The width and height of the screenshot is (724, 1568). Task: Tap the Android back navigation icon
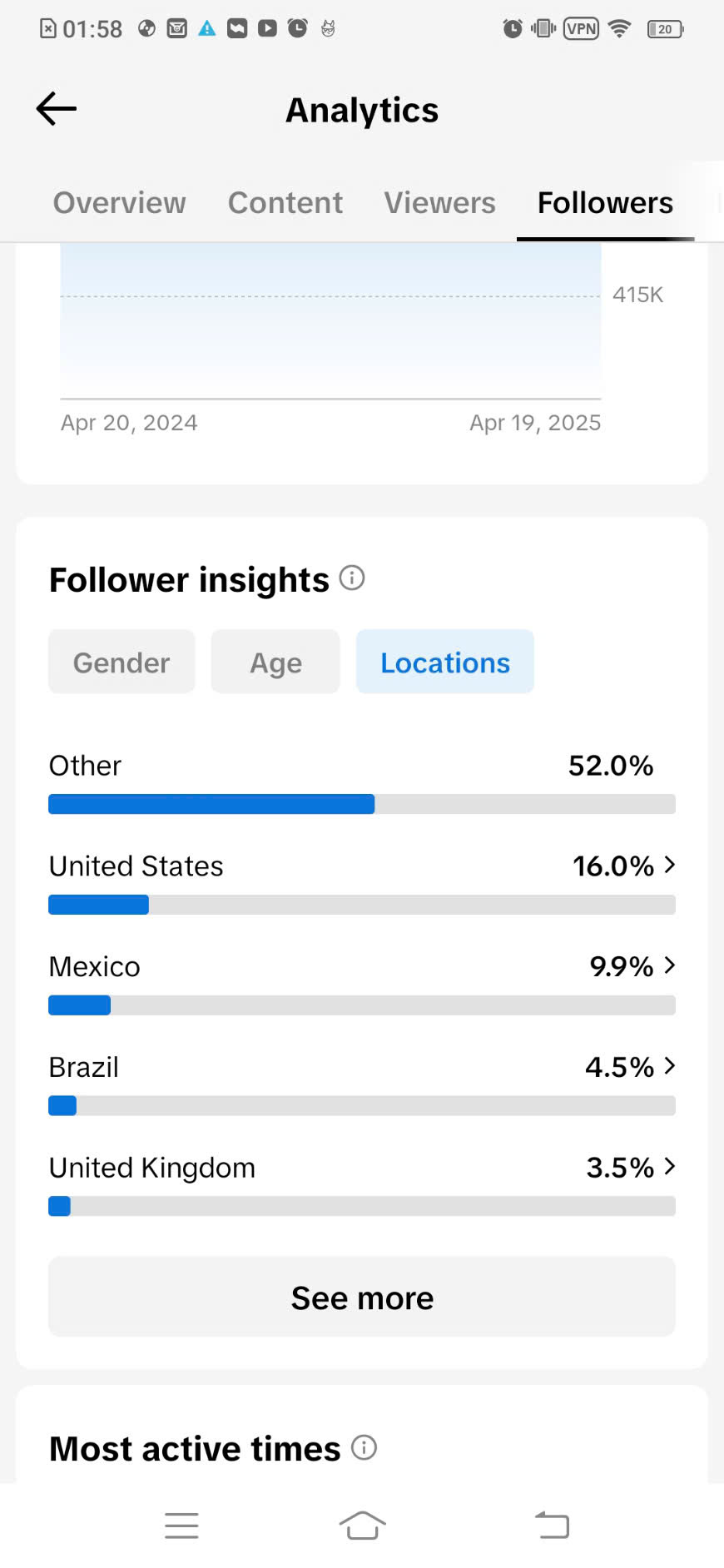(x=552, y=1525)
